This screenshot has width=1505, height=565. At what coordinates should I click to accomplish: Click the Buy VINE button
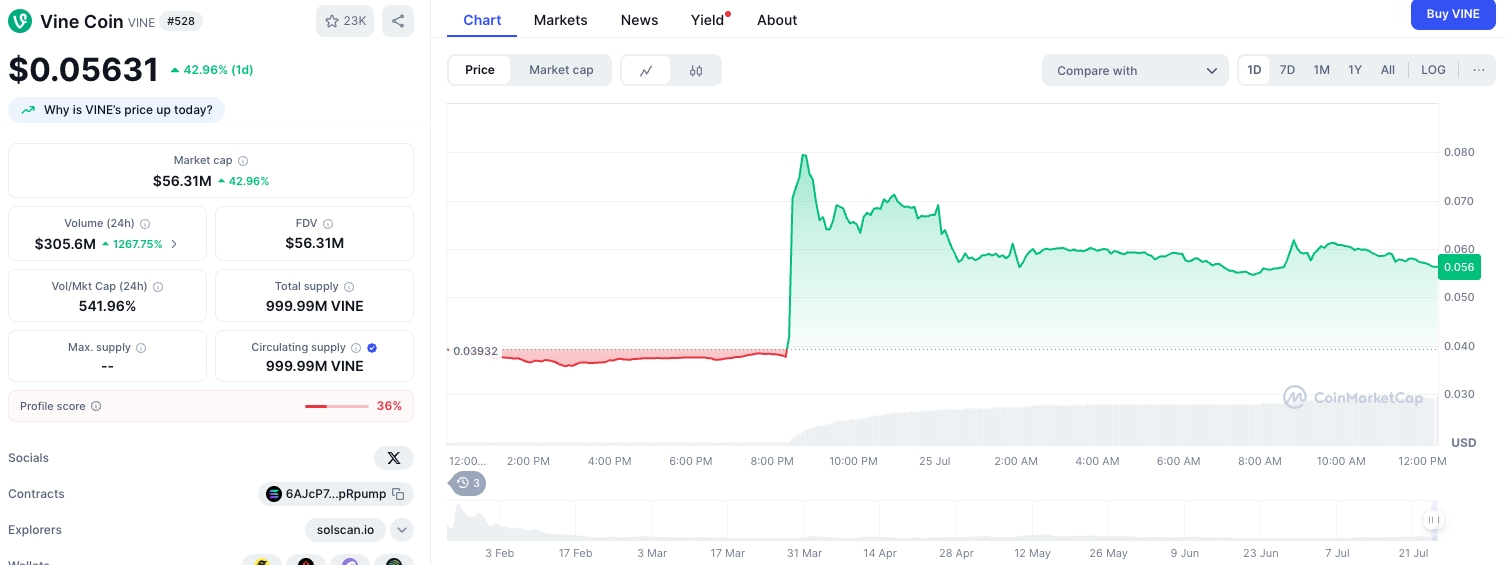(1452, 14)
